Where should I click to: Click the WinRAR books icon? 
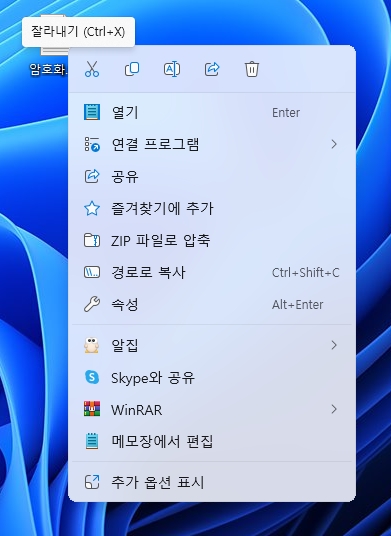92,409
